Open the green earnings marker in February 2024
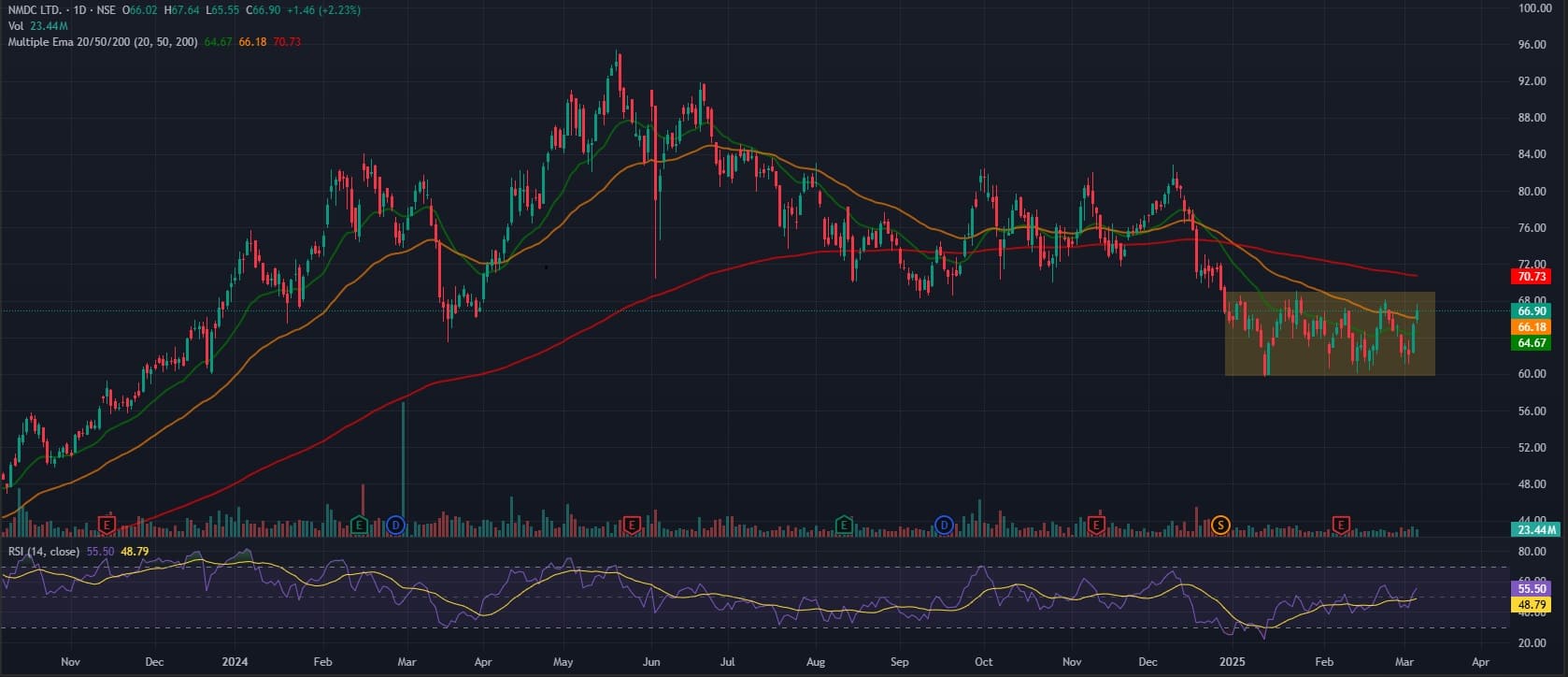This screenshot has height=677, width=1568. pyautogui.click(x=359, y=525)
